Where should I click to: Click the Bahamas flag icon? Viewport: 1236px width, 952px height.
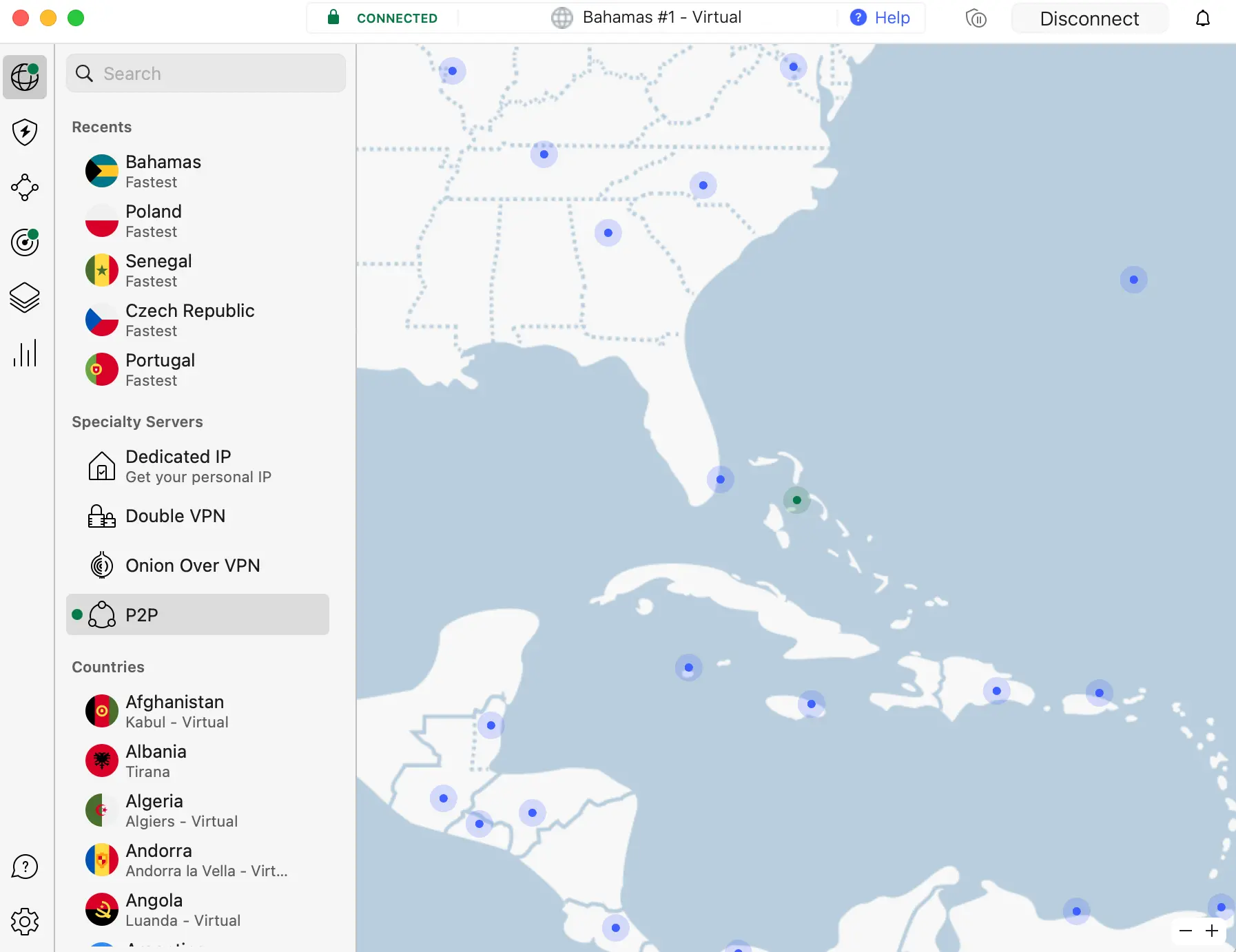pos(102,171)
